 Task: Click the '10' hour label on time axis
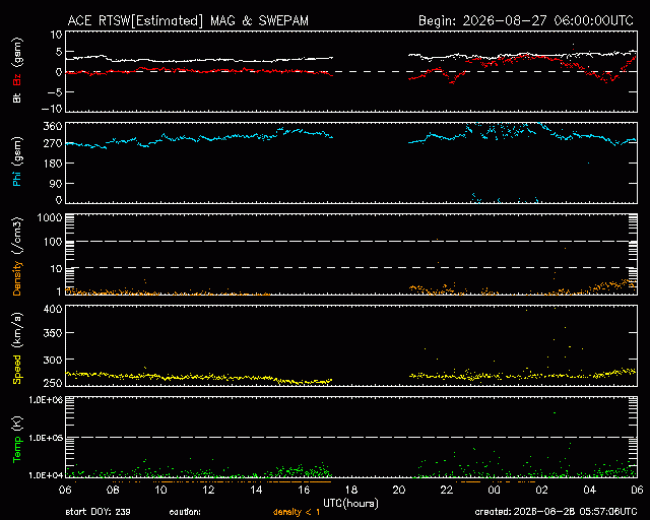(x=161, y=490)
